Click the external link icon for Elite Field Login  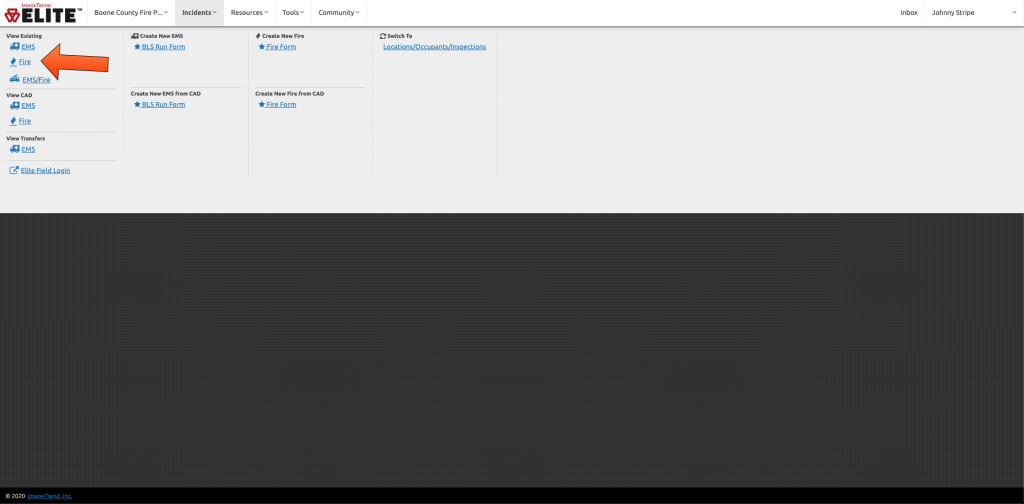click(14, 171)
